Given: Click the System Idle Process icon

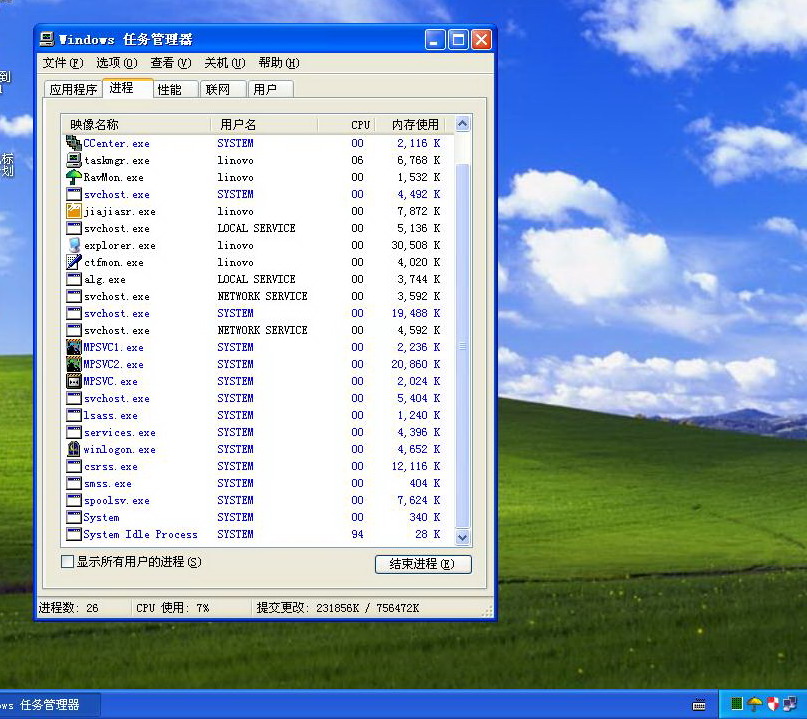Looking at the screenshot, I should pos(74,534).
